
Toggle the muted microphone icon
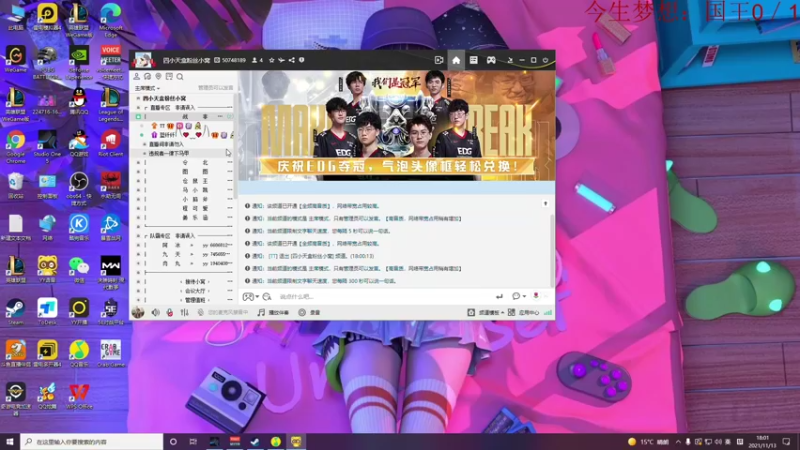(x=170, y=312)
